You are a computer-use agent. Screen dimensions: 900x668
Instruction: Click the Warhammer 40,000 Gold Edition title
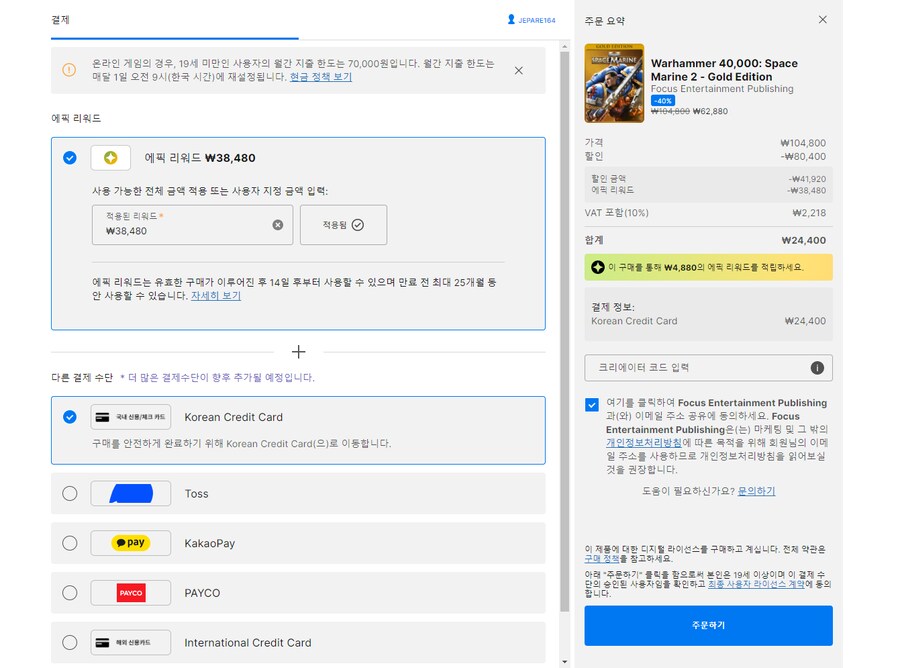click(724, 70)
